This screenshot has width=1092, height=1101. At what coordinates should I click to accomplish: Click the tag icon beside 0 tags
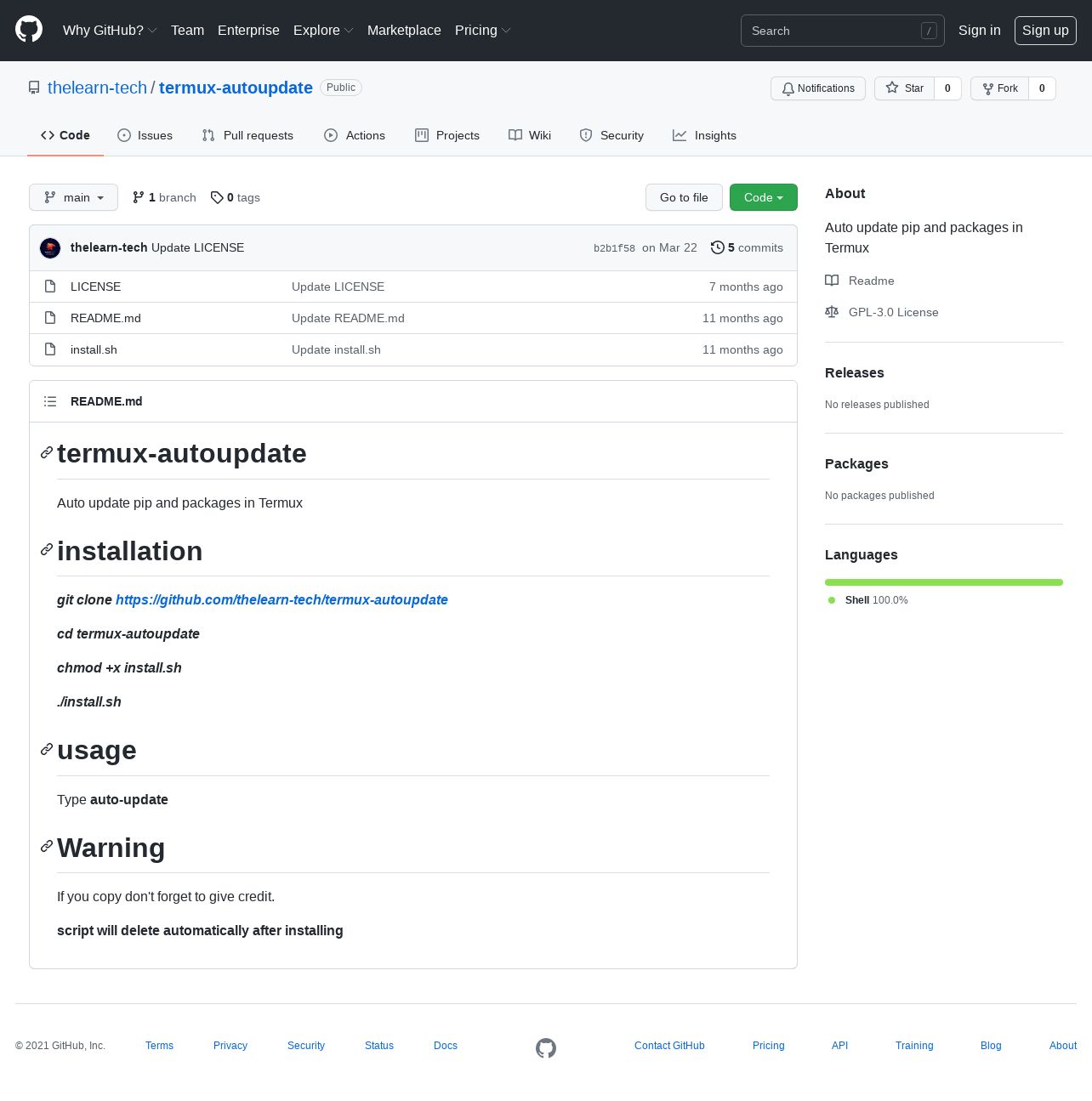pos(217,197)
